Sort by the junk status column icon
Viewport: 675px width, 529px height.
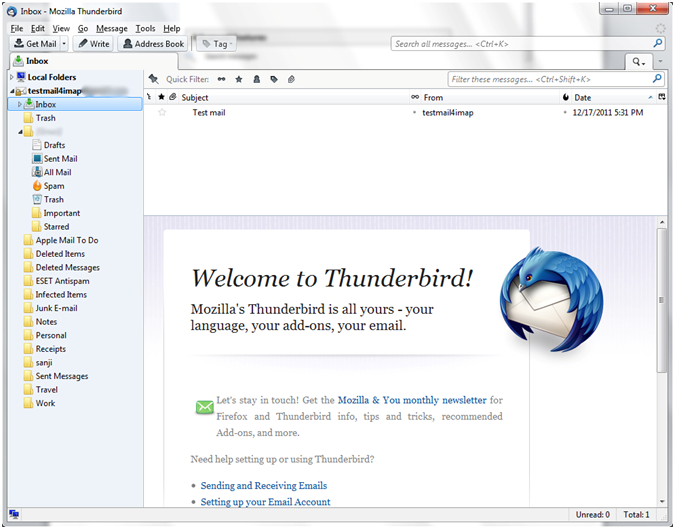(x=566, y=97)
